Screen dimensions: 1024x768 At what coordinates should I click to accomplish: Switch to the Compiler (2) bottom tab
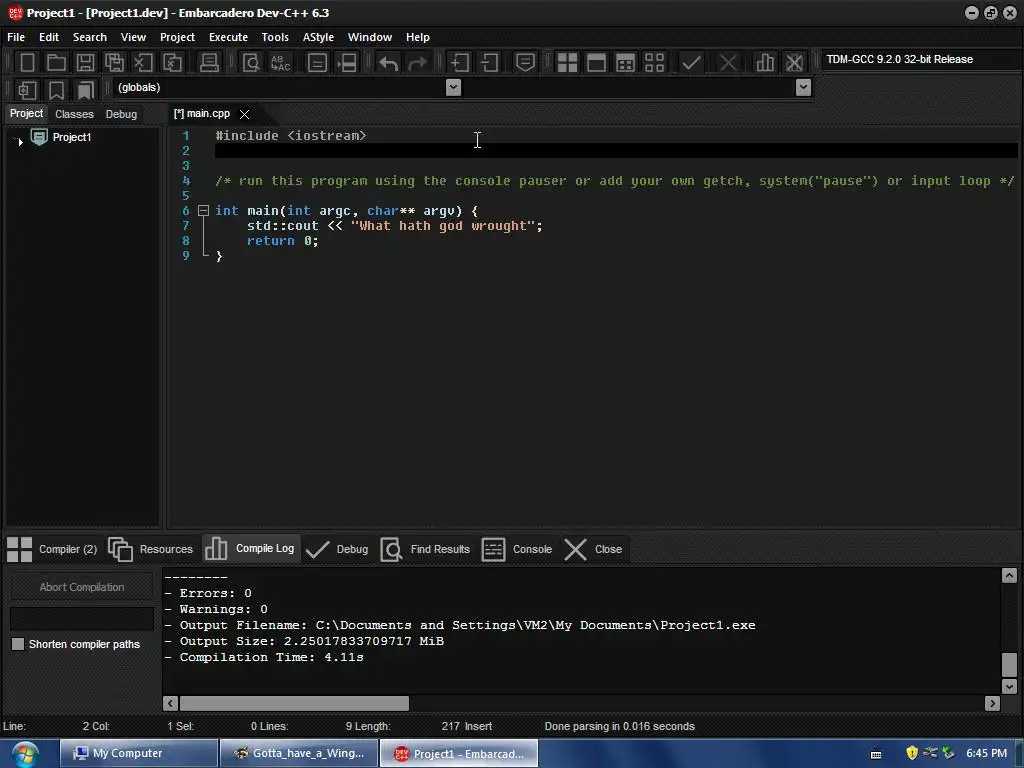(x=52, y=549)
